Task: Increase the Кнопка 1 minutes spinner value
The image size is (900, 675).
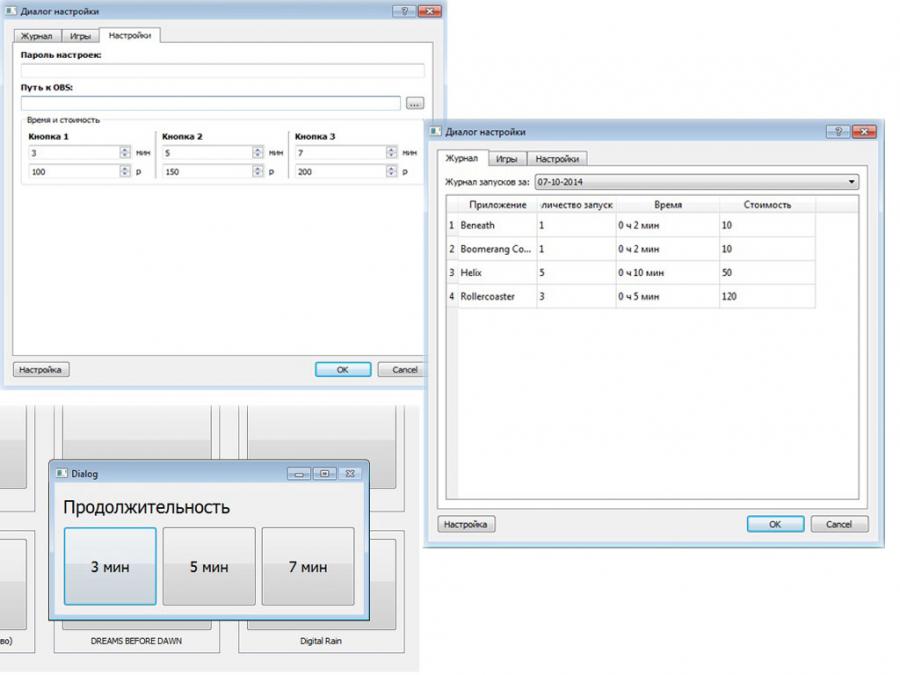Action: (125, 150)
